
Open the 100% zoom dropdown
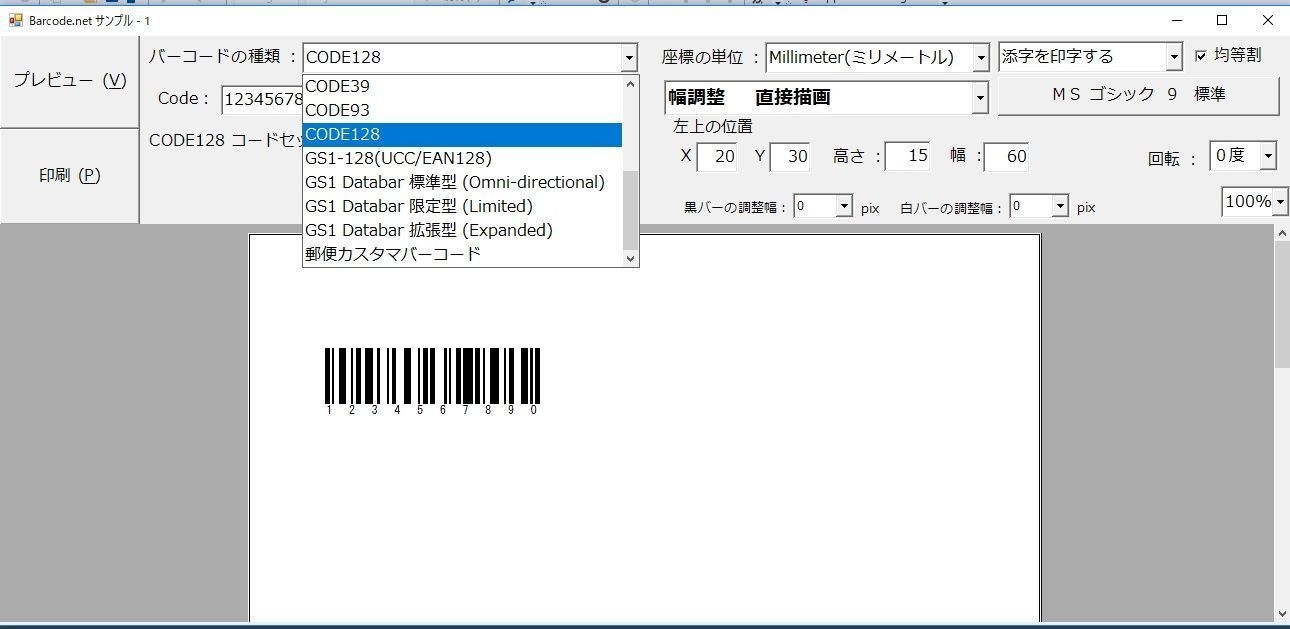1278,202
